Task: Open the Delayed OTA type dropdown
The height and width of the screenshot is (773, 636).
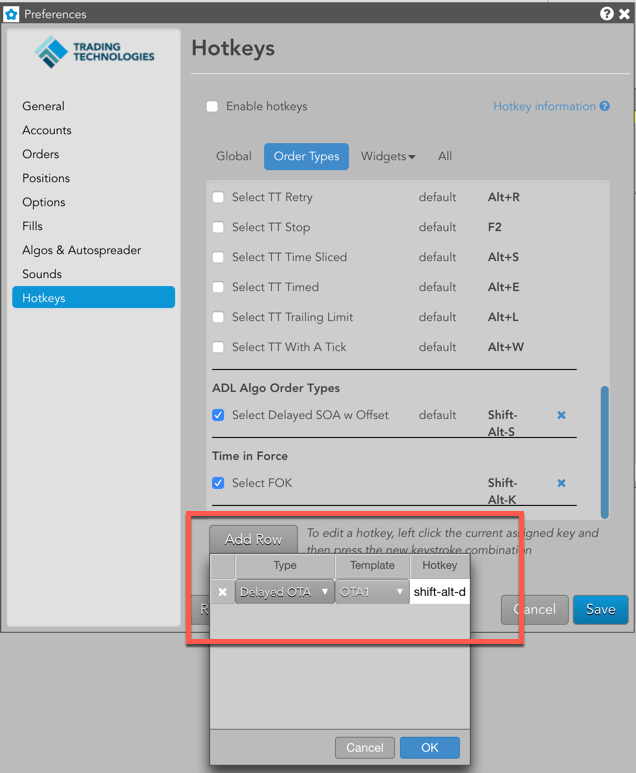Action: point(284,592)
